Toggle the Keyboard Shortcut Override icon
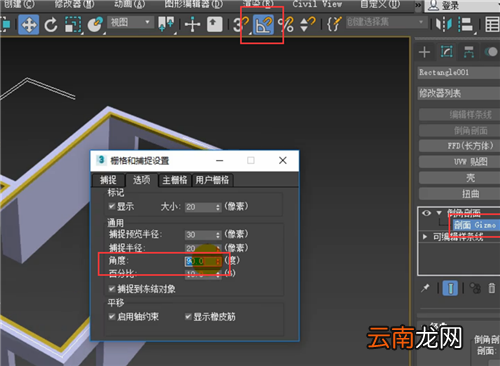The height and width of the screenshot is (366, 500). pyautogui.click(x=214, y=25)
